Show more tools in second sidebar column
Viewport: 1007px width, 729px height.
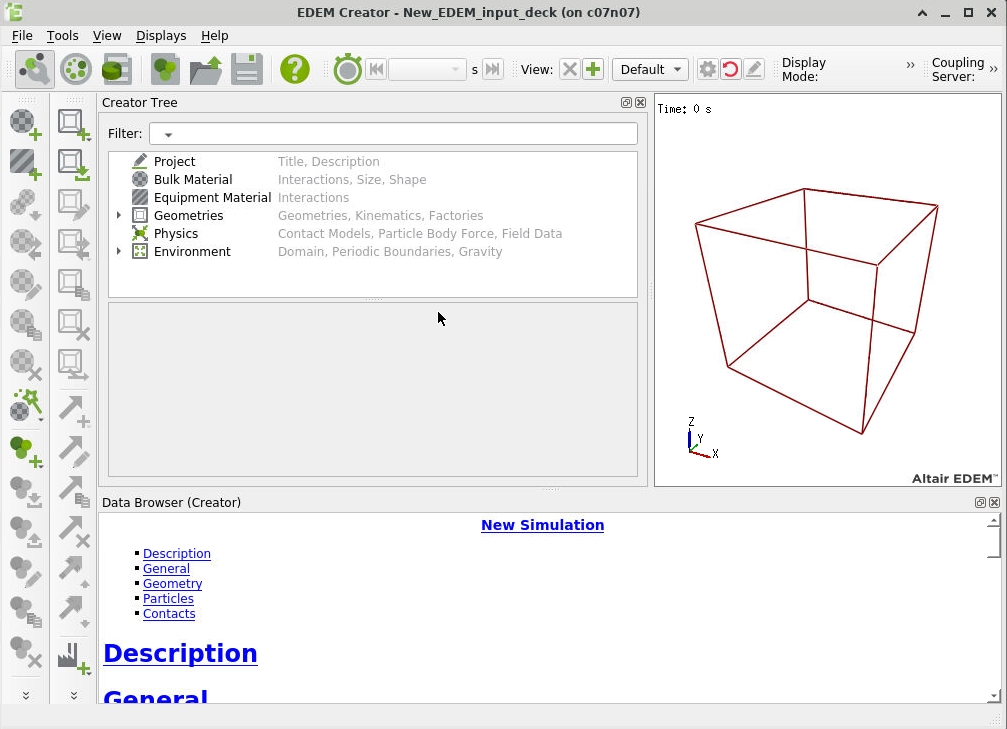(74, 695)
